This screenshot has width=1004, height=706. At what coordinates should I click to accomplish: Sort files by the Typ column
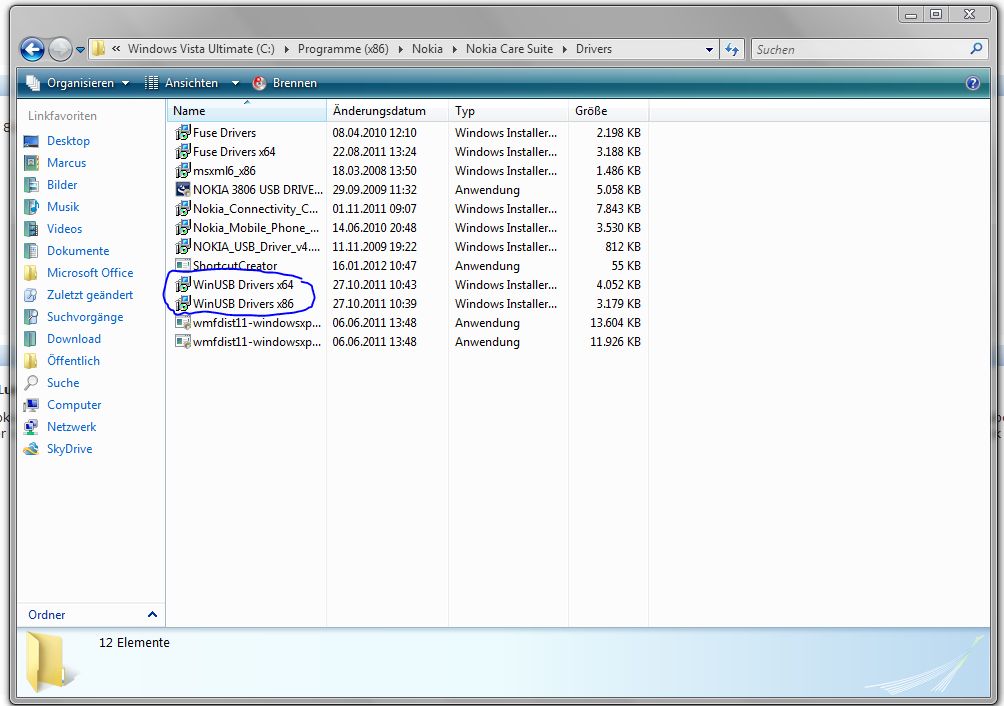click(x=508, y=111)
